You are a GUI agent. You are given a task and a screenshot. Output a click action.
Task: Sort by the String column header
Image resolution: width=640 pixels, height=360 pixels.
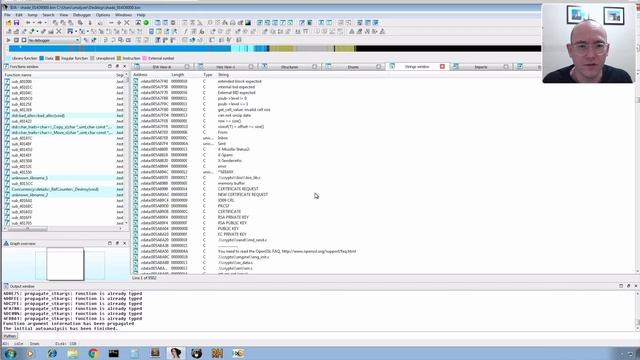pos(223,75)
